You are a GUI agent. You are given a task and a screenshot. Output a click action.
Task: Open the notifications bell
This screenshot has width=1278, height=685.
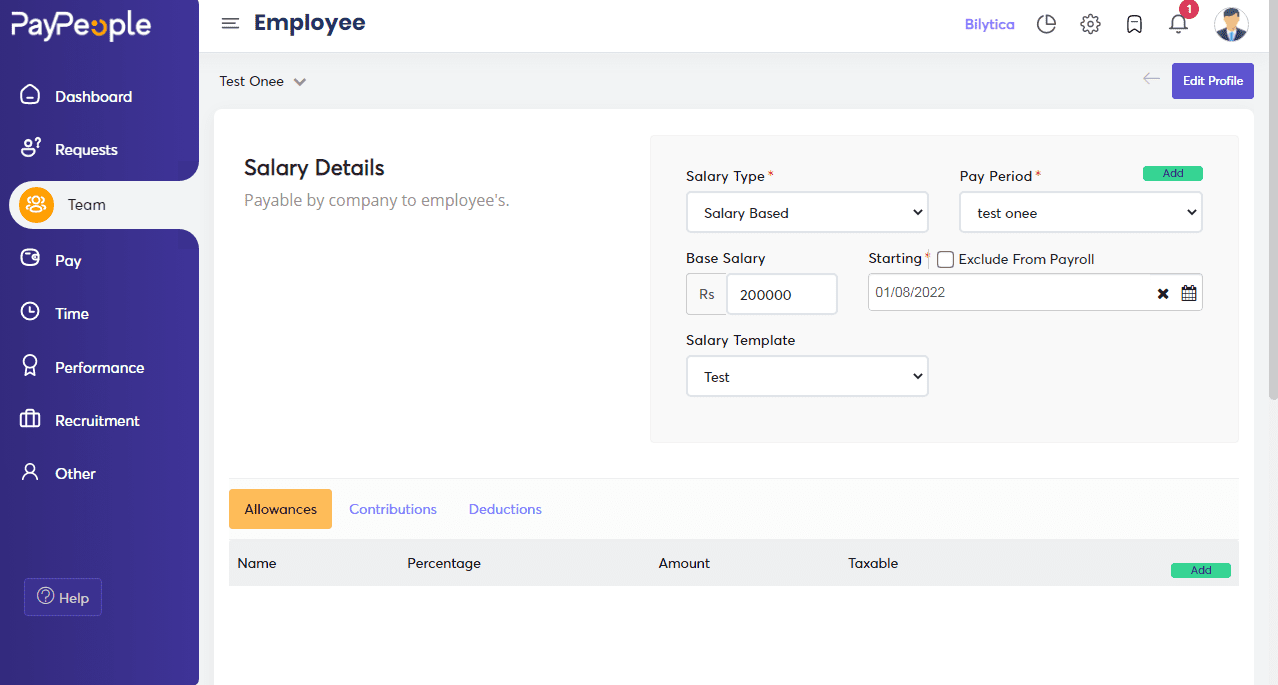[1178, 24]
